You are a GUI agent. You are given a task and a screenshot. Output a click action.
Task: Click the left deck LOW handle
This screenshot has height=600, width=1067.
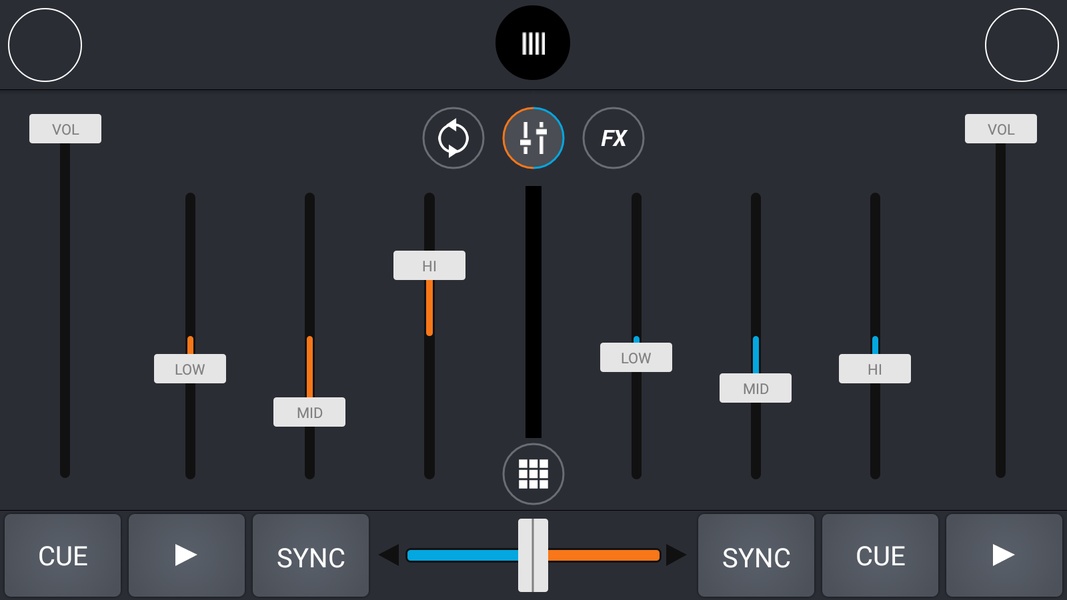[190, 369]
